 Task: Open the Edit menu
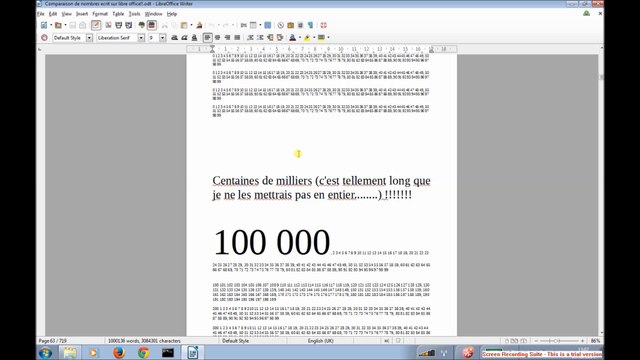pyautogui.click(x=53, y=14)
